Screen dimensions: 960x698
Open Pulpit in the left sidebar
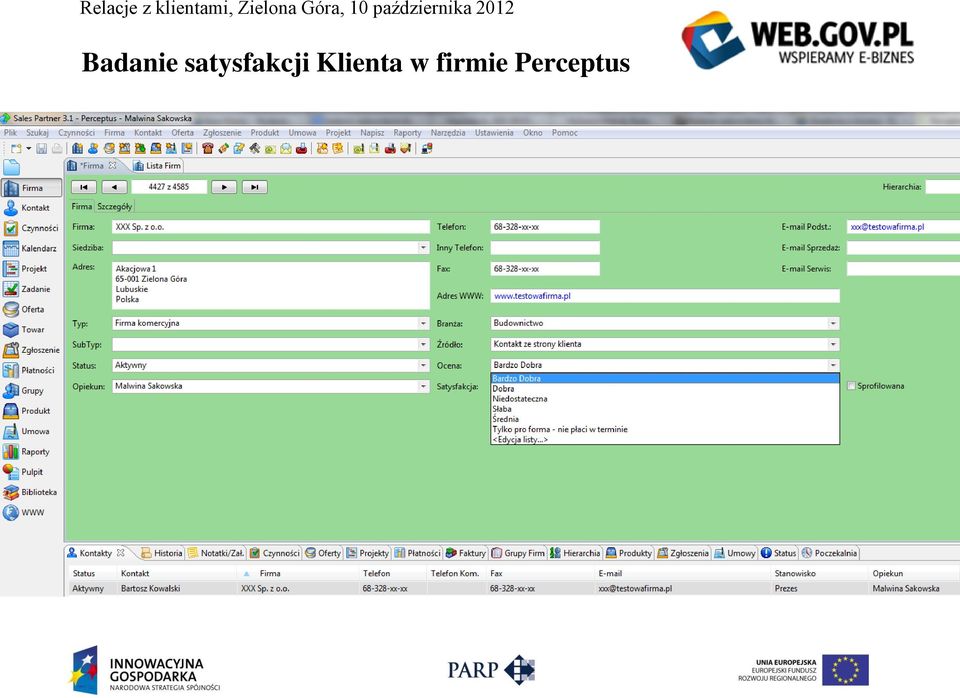tap(24, 472)
